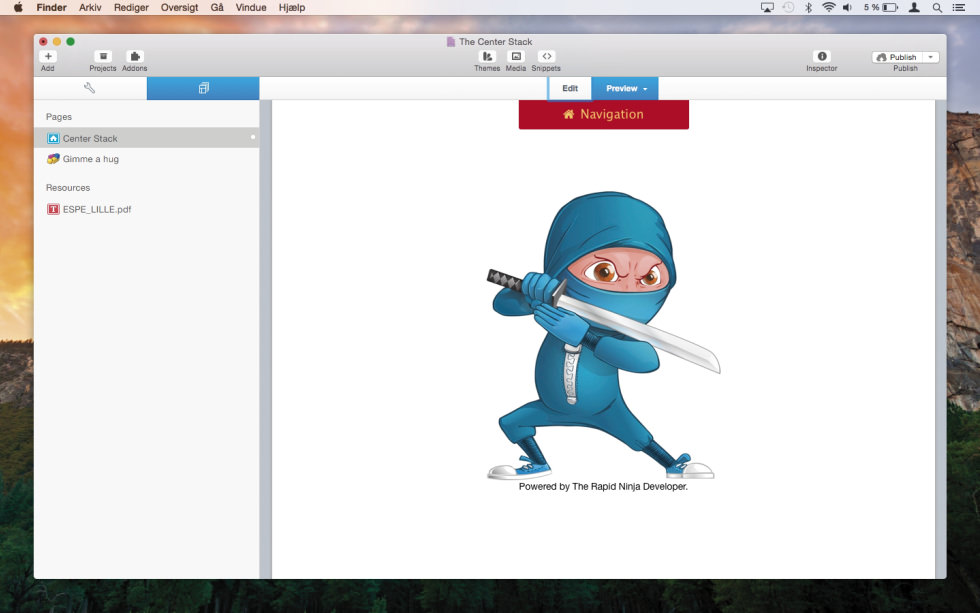Open the Finder menu
The width and height of the screenshot is (980, 613).
coord(51,7)
